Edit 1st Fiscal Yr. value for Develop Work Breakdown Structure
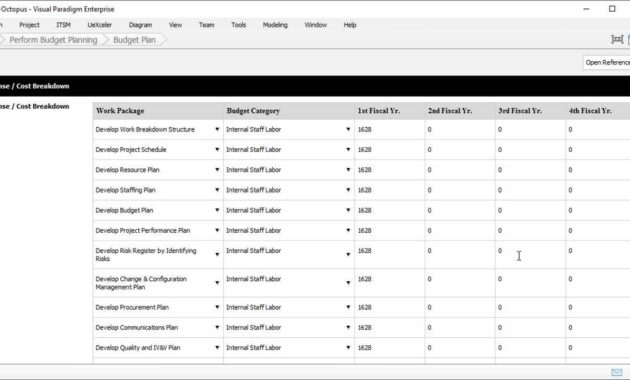Screen dimensions: 630x380 pos(390,129)
